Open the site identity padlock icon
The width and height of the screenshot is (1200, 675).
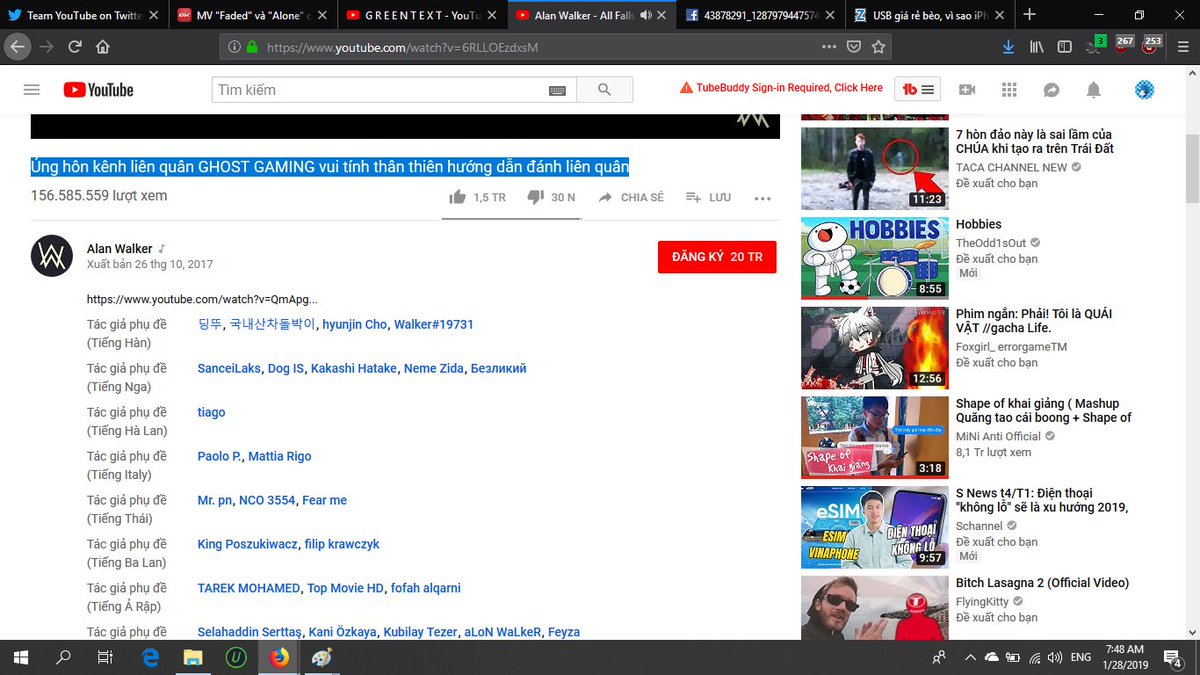pyautogui.click(x=252, y=47)
